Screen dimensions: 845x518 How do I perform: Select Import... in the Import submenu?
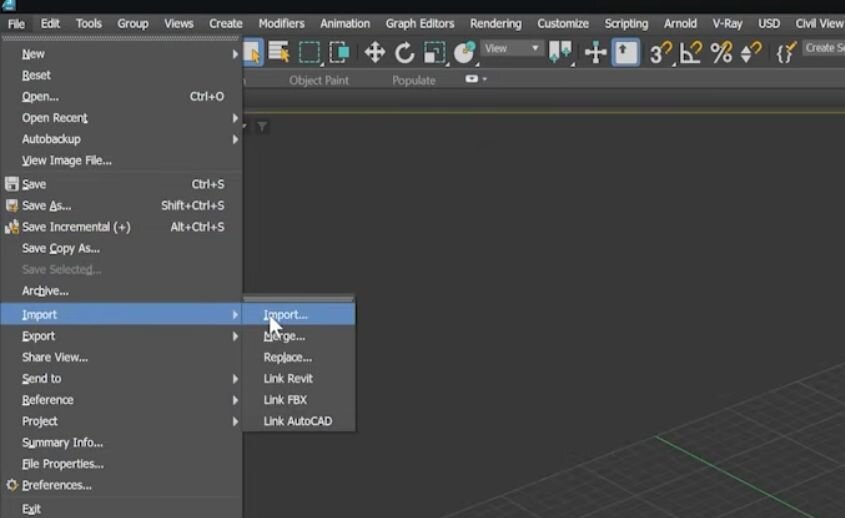(x=299, y=314)
